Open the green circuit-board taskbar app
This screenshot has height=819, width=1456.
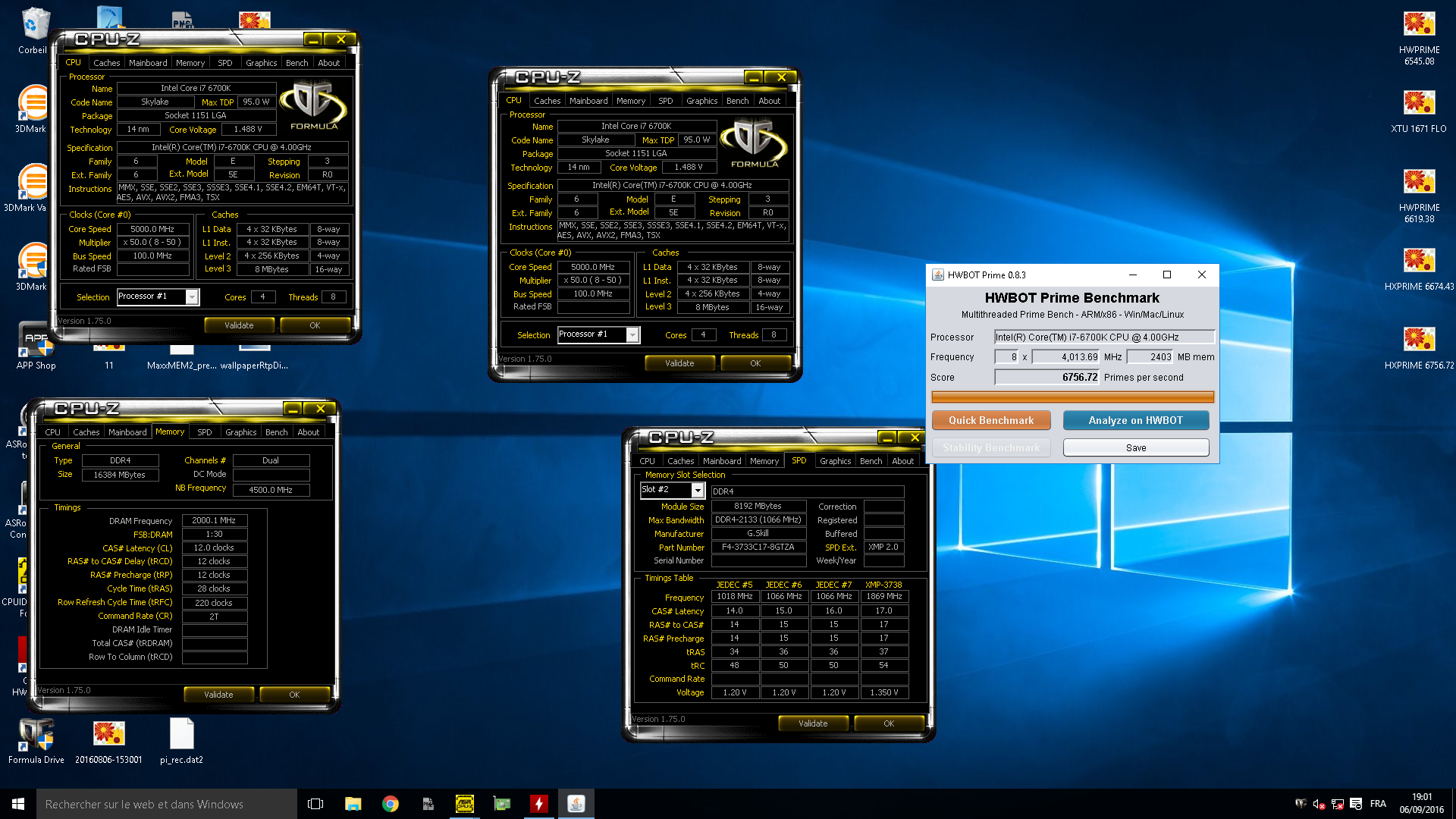[x=501, y=804]
